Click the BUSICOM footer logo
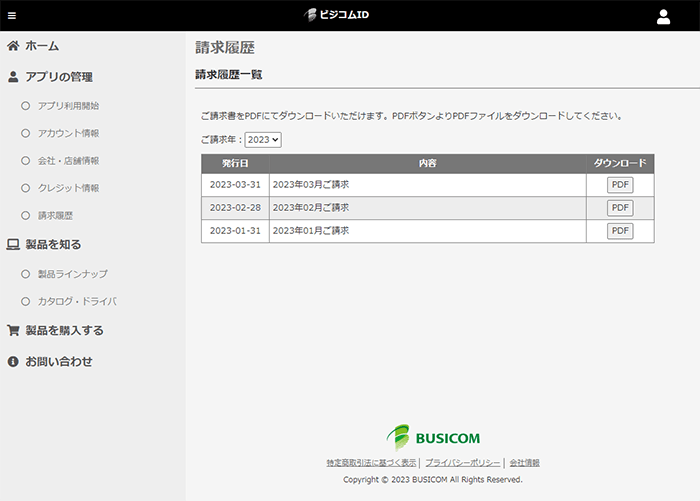 434,437
